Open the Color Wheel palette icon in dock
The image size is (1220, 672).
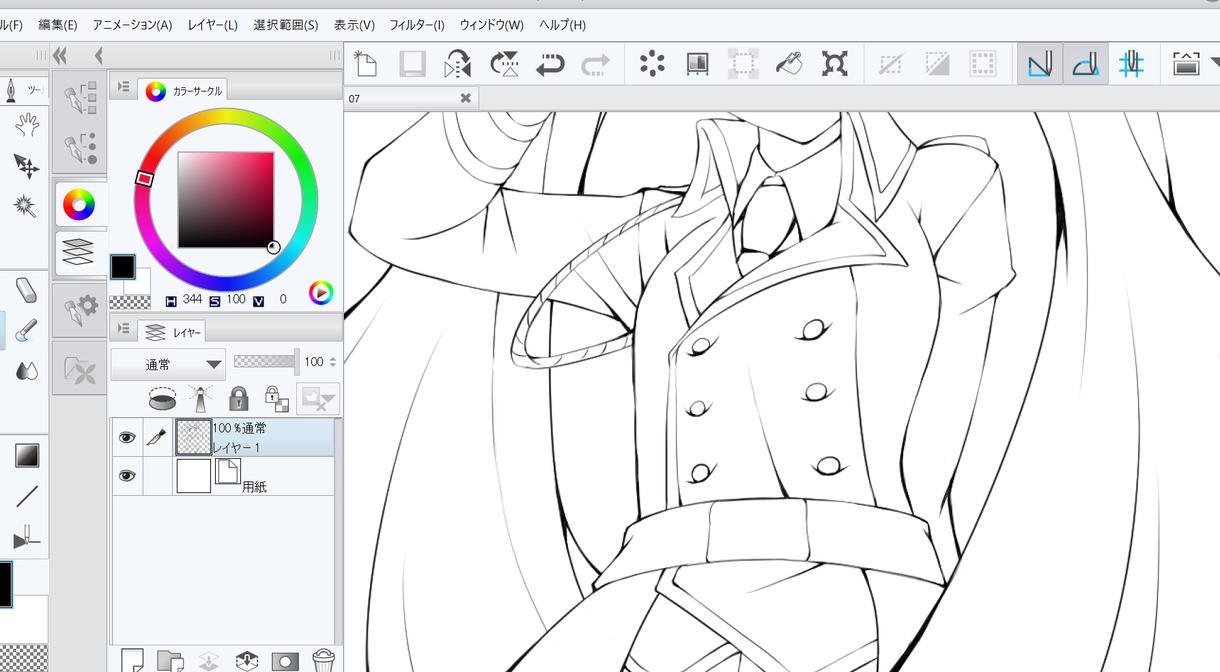pos(78,206)
